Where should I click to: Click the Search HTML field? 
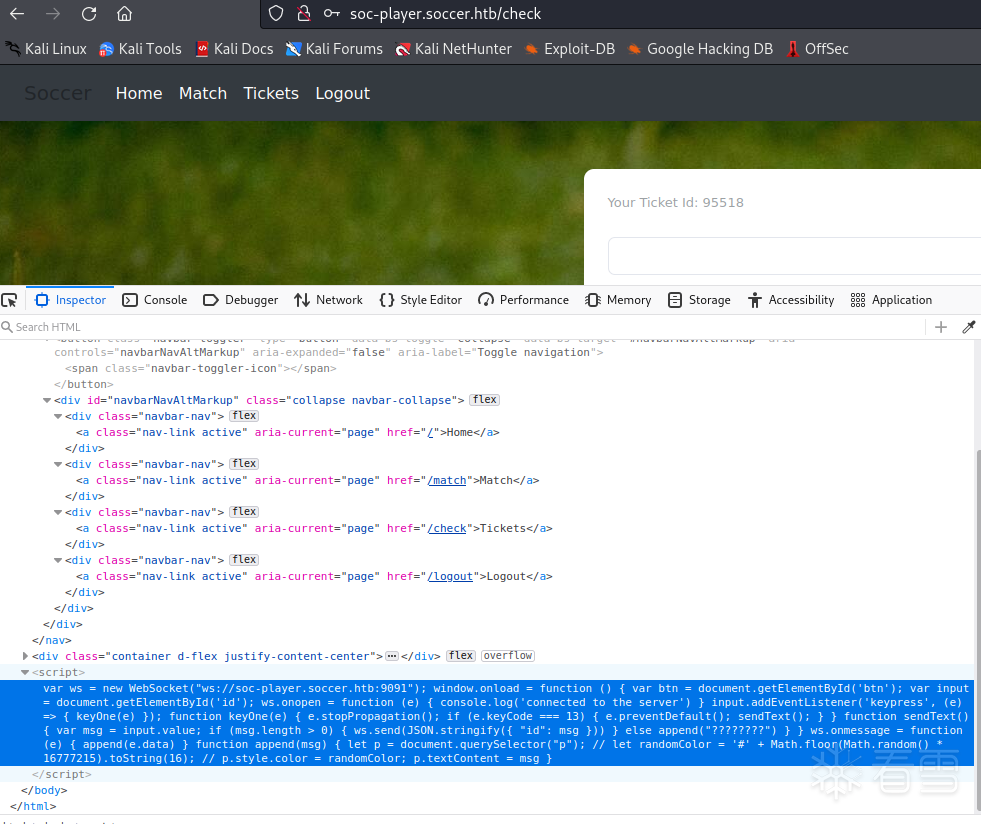point(463,327)
